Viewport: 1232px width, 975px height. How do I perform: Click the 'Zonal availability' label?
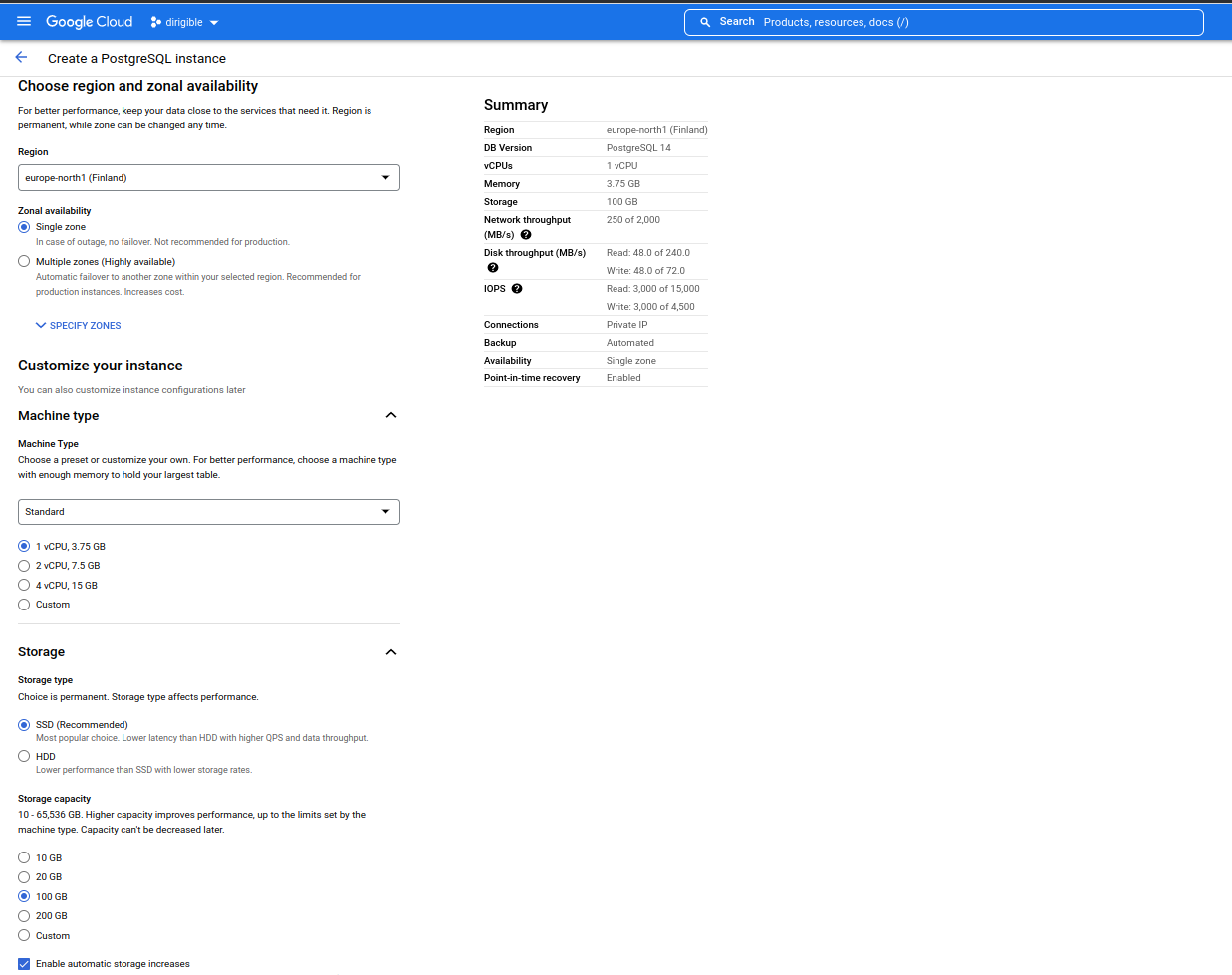pos(54,211)
